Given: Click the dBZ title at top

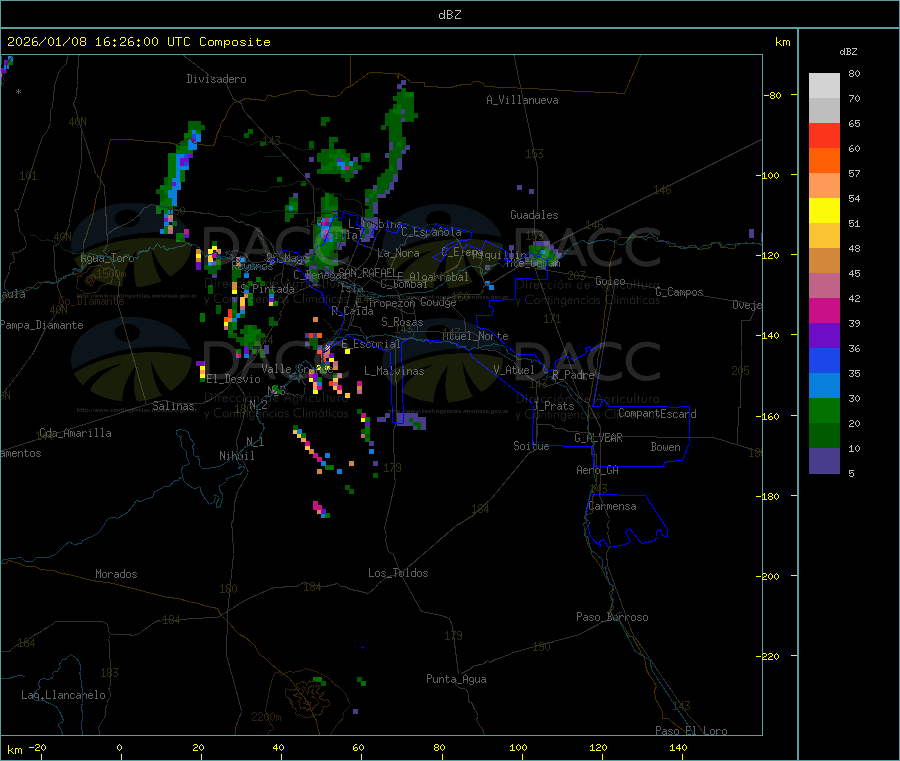Looking at the screenshot, I should [x=449, y=15].
